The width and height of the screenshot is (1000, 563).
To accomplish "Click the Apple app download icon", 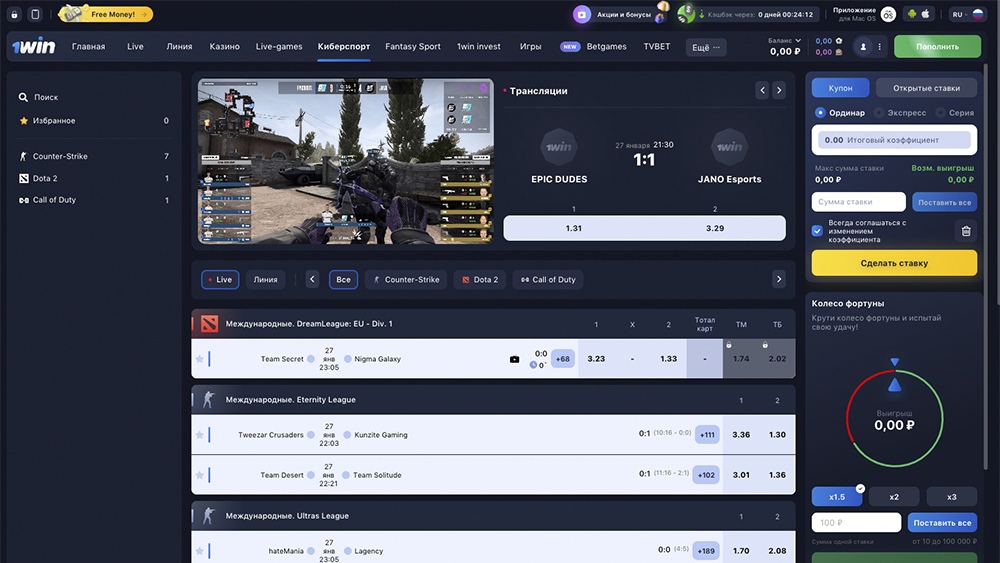I will coord(926,14).
